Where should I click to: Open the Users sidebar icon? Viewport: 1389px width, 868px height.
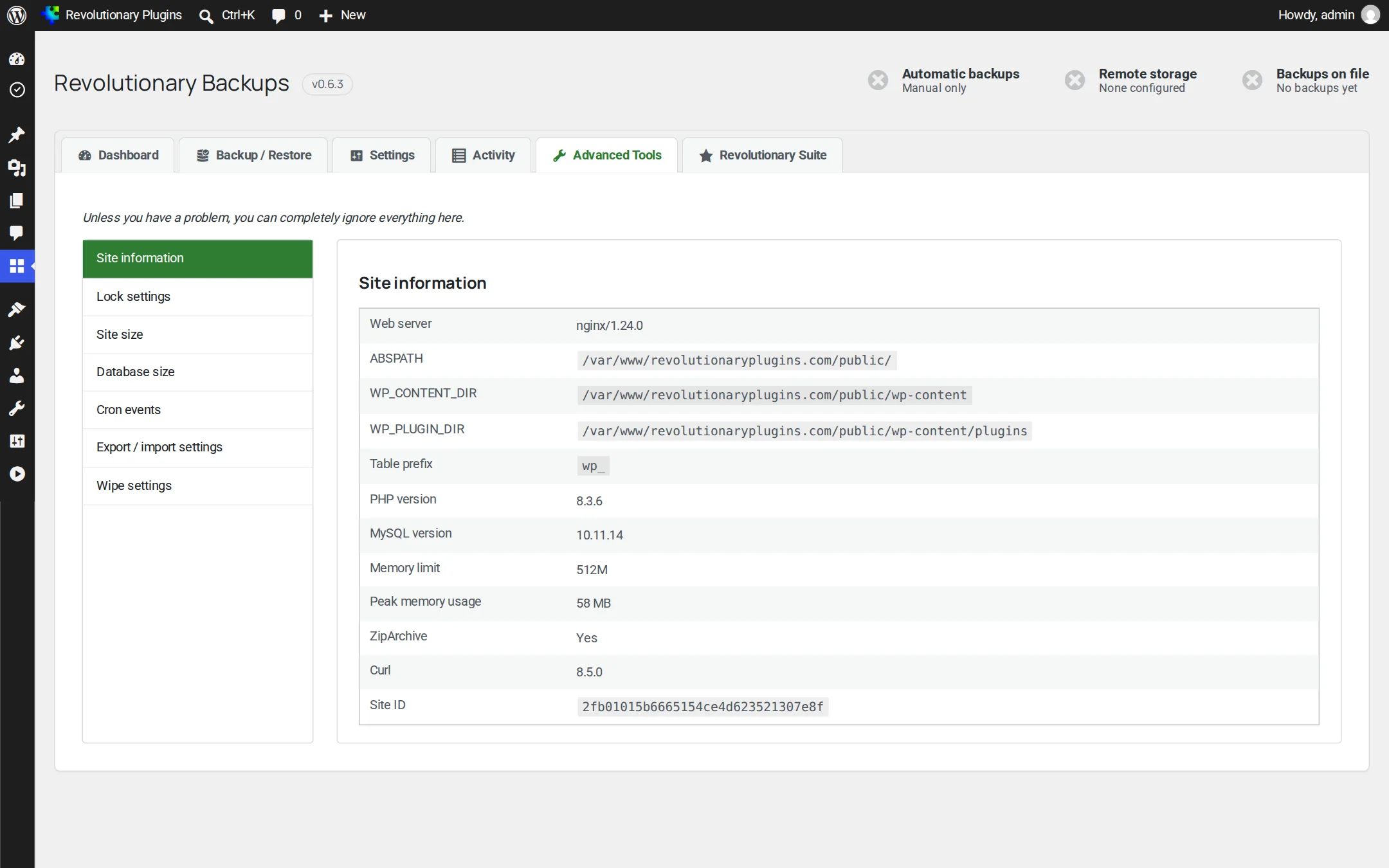(x=17, y=375)
